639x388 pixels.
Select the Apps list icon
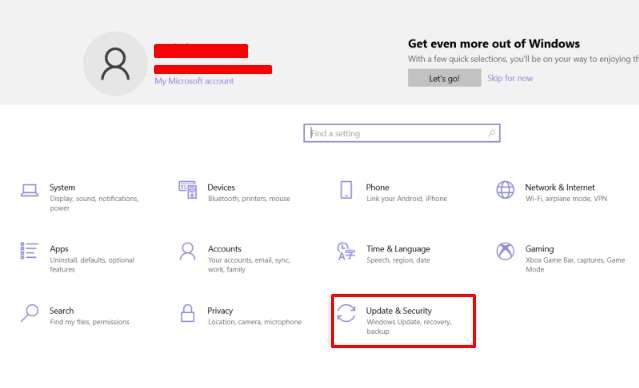[29, 251]
